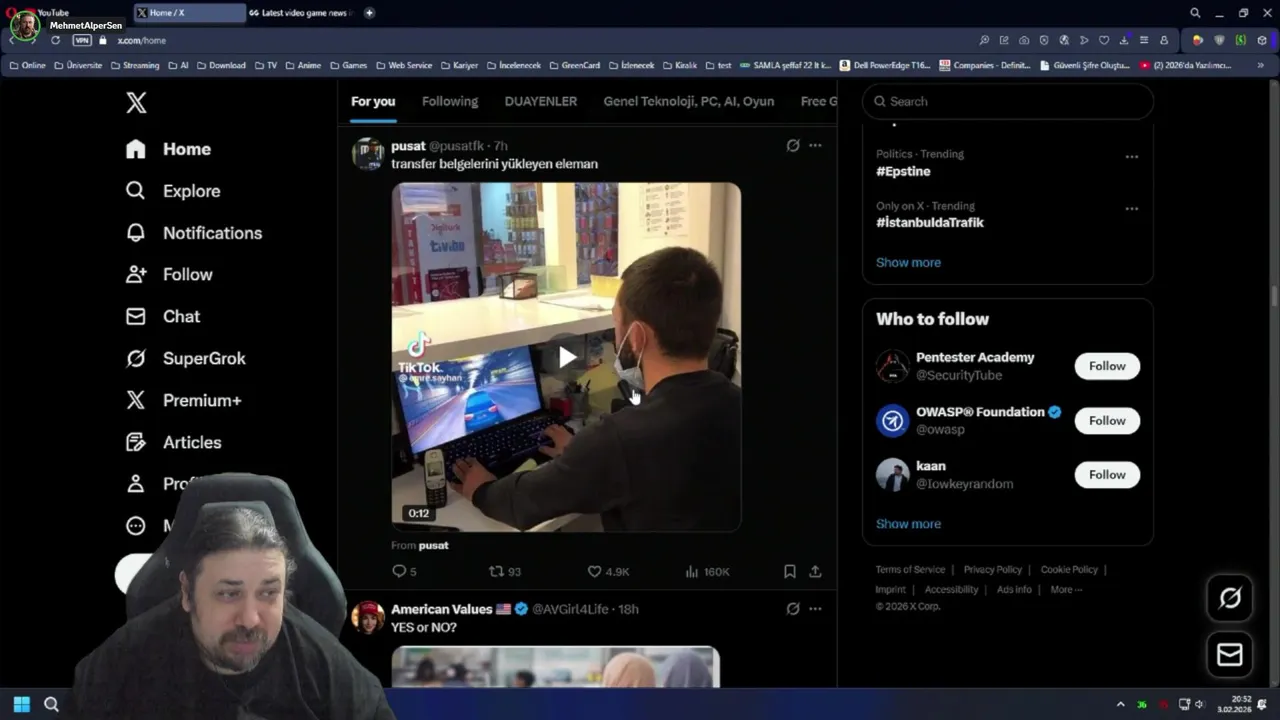
Task: Click the X logo in sidebar
Action: tap(136, 102)
